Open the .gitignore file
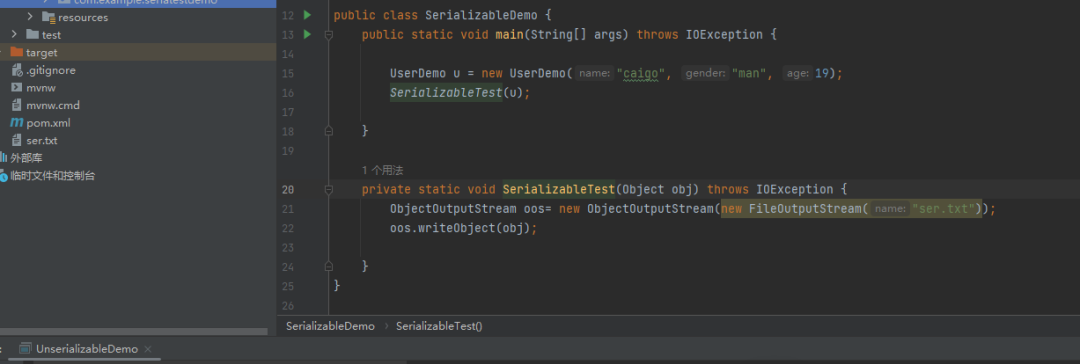The width and height of the screenshot is (1080, 364). [51, 70]
